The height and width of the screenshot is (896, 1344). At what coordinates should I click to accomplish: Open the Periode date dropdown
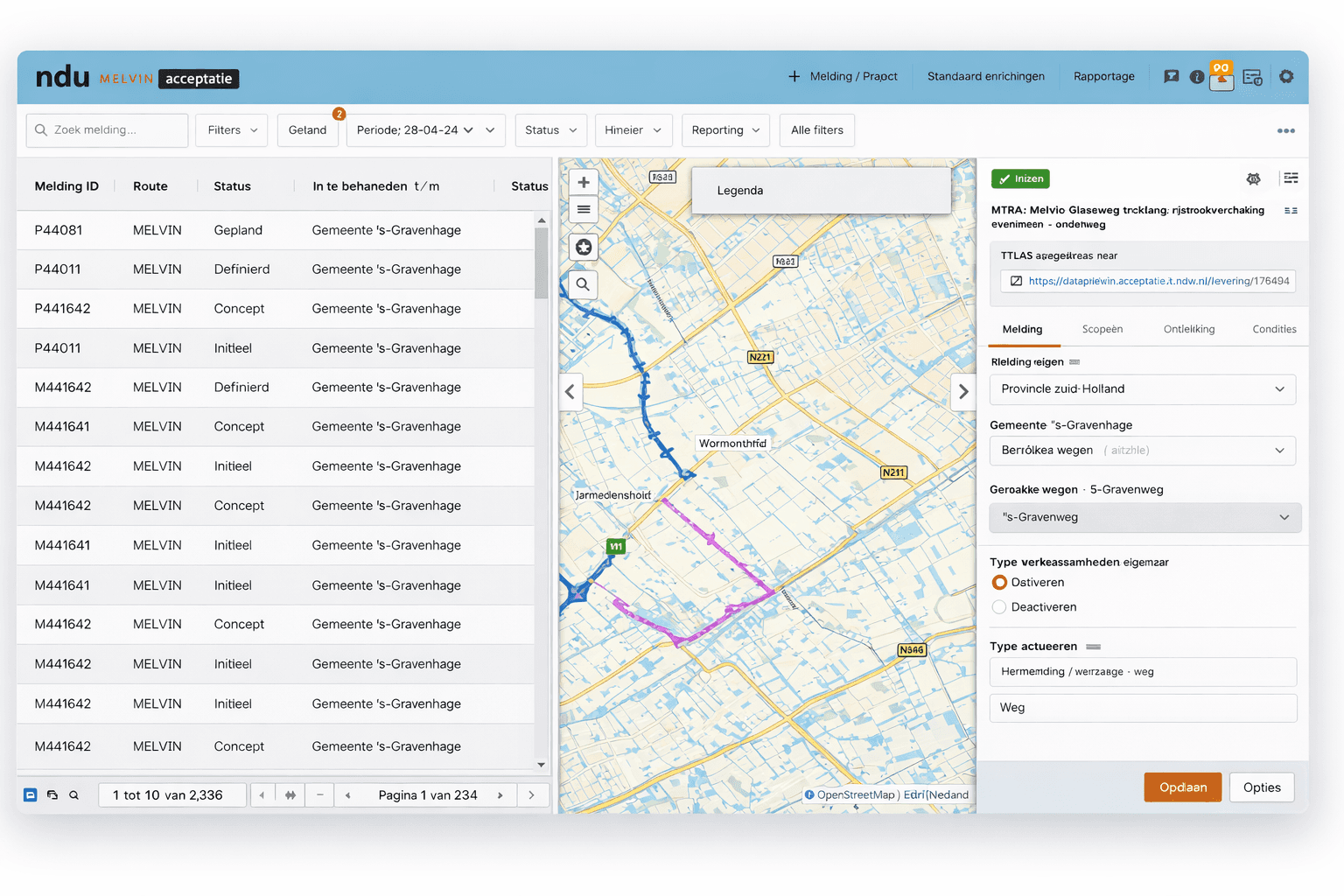coord(425,130)
